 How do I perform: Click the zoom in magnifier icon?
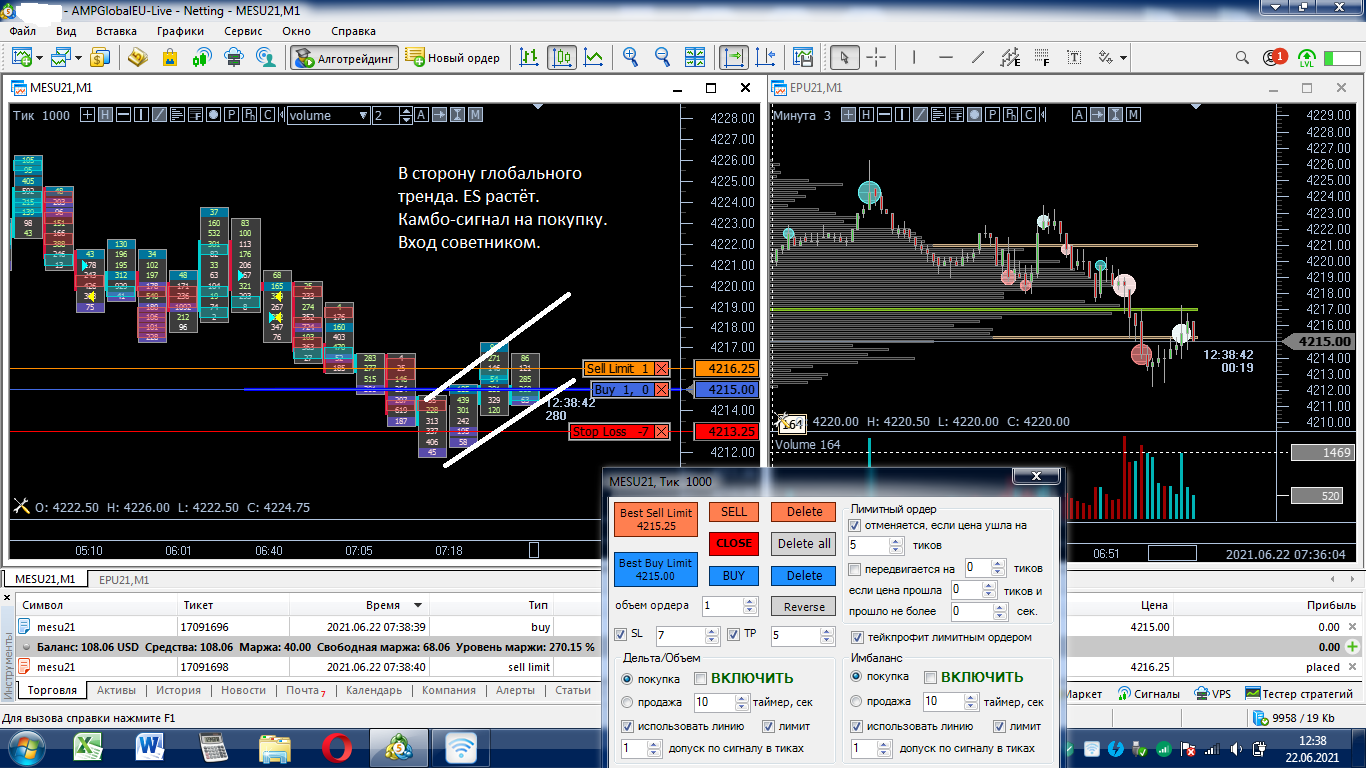(630, 58)
